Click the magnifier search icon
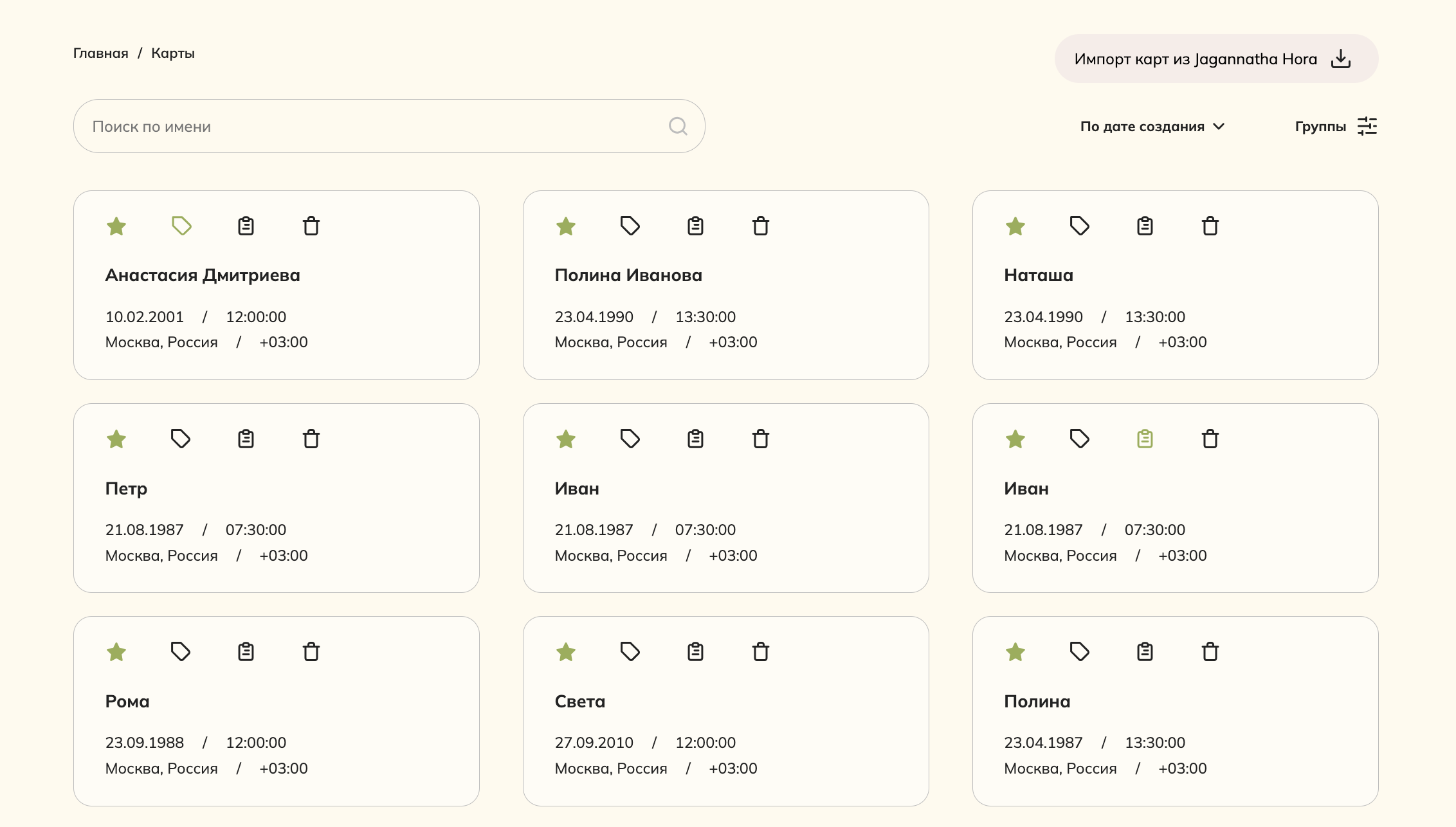The width and height of the screenshot is (1456, 827). coord(678,126)
